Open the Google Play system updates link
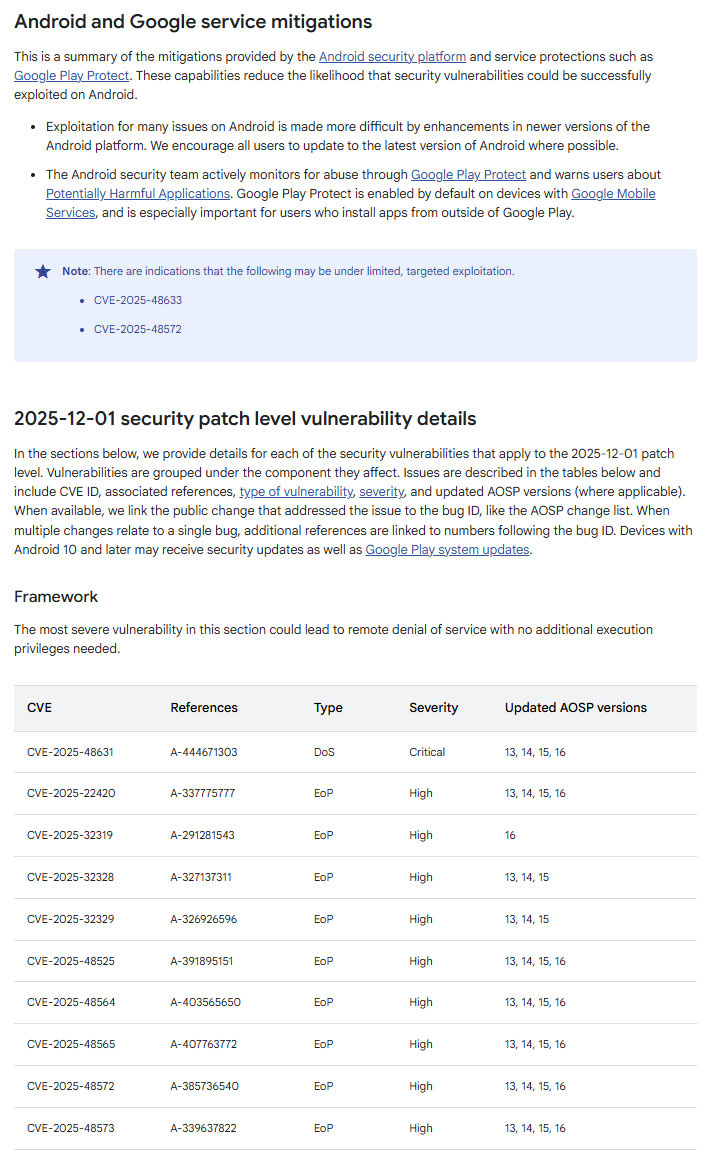The height and width of the screenshot is (1152, 710). 447,549
